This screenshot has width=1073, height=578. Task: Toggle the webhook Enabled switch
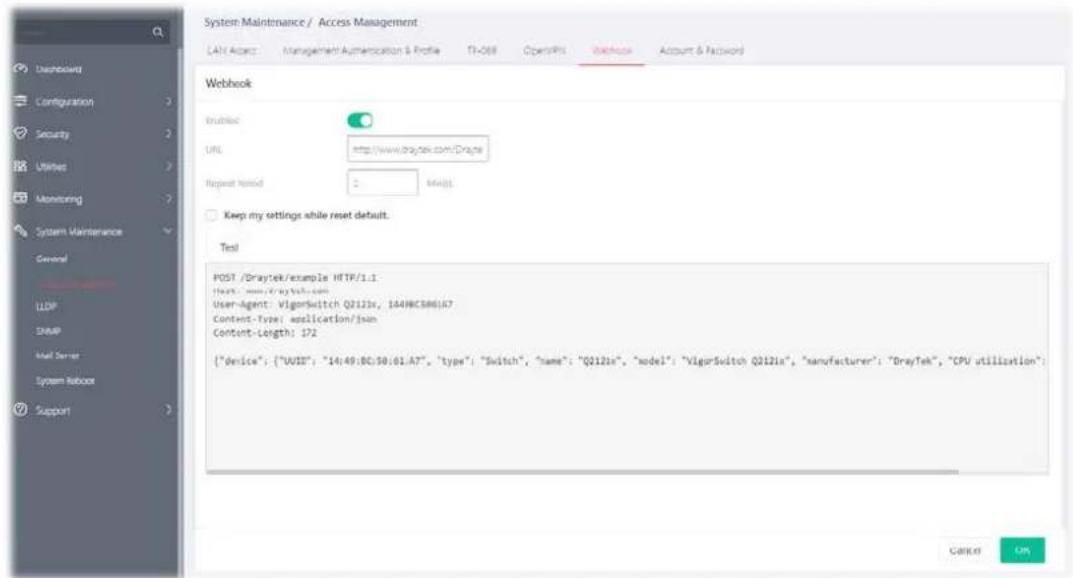point(360,120)
